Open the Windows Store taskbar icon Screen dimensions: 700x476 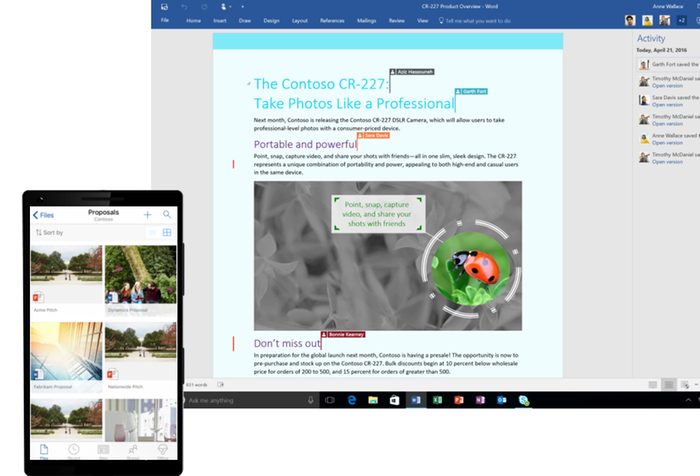pyautogui.click(x=394, y=400)
